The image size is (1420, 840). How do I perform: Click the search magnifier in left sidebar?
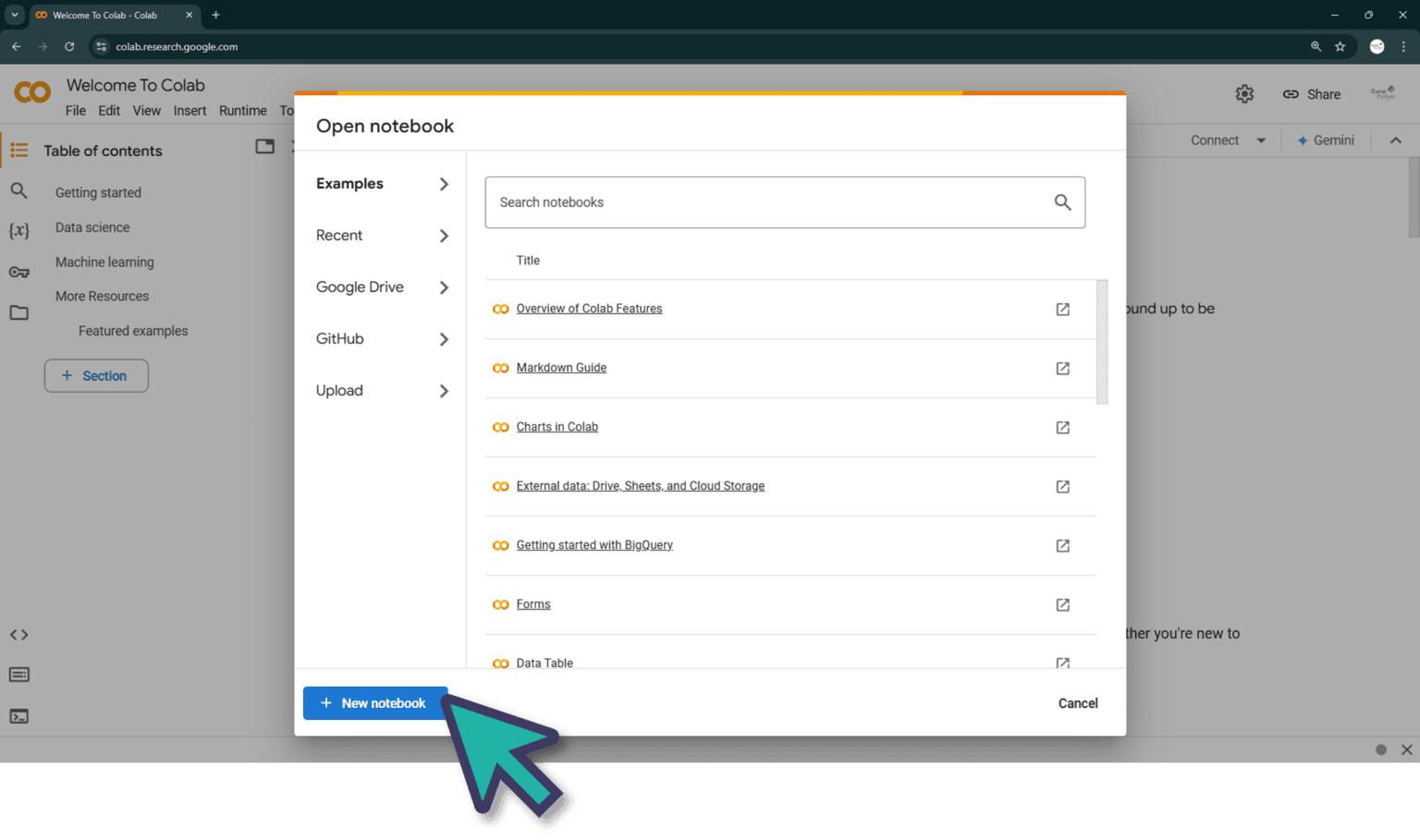(18, 191)
